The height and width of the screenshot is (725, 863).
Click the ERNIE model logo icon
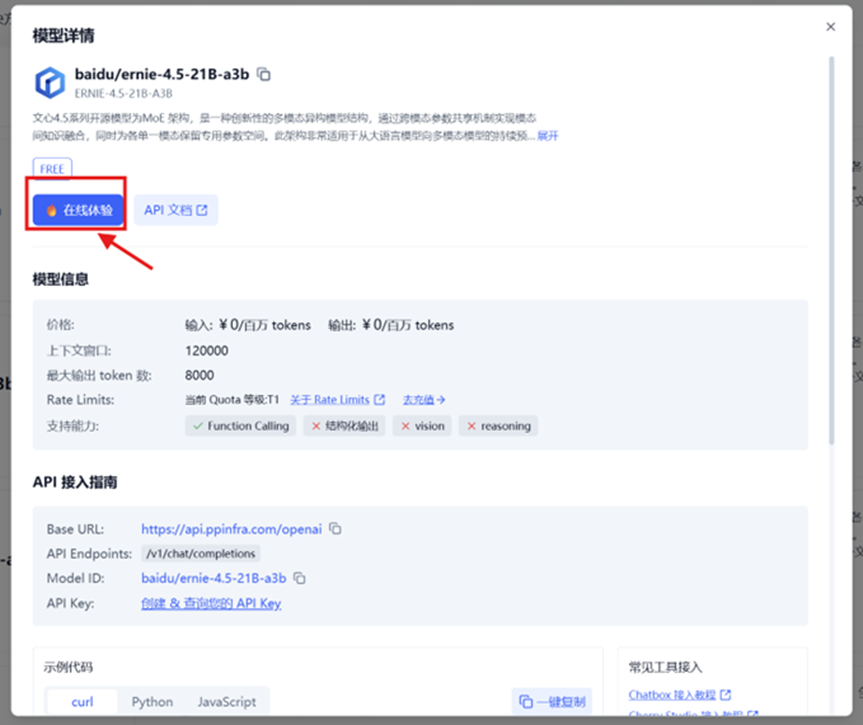point(50,83)
